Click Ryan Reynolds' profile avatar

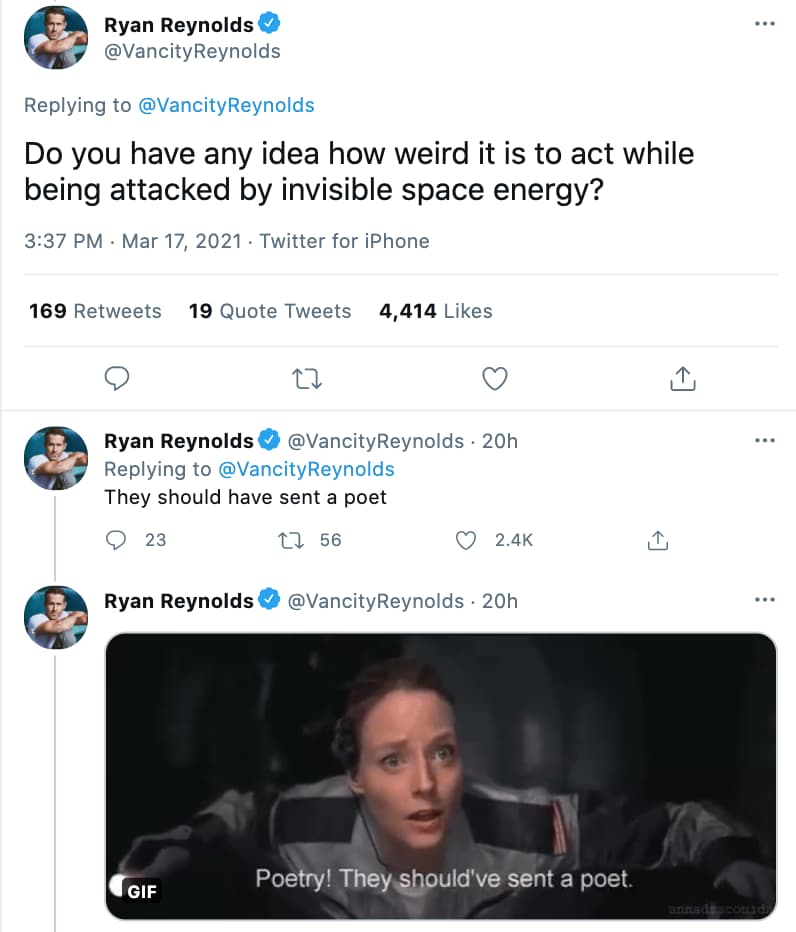click(56, 37)
